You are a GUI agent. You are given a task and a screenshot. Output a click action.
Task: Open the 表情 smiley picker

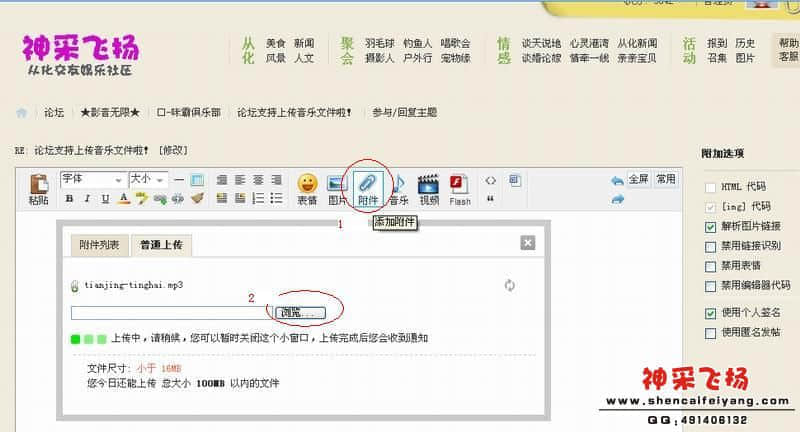[x=307, y=190]
